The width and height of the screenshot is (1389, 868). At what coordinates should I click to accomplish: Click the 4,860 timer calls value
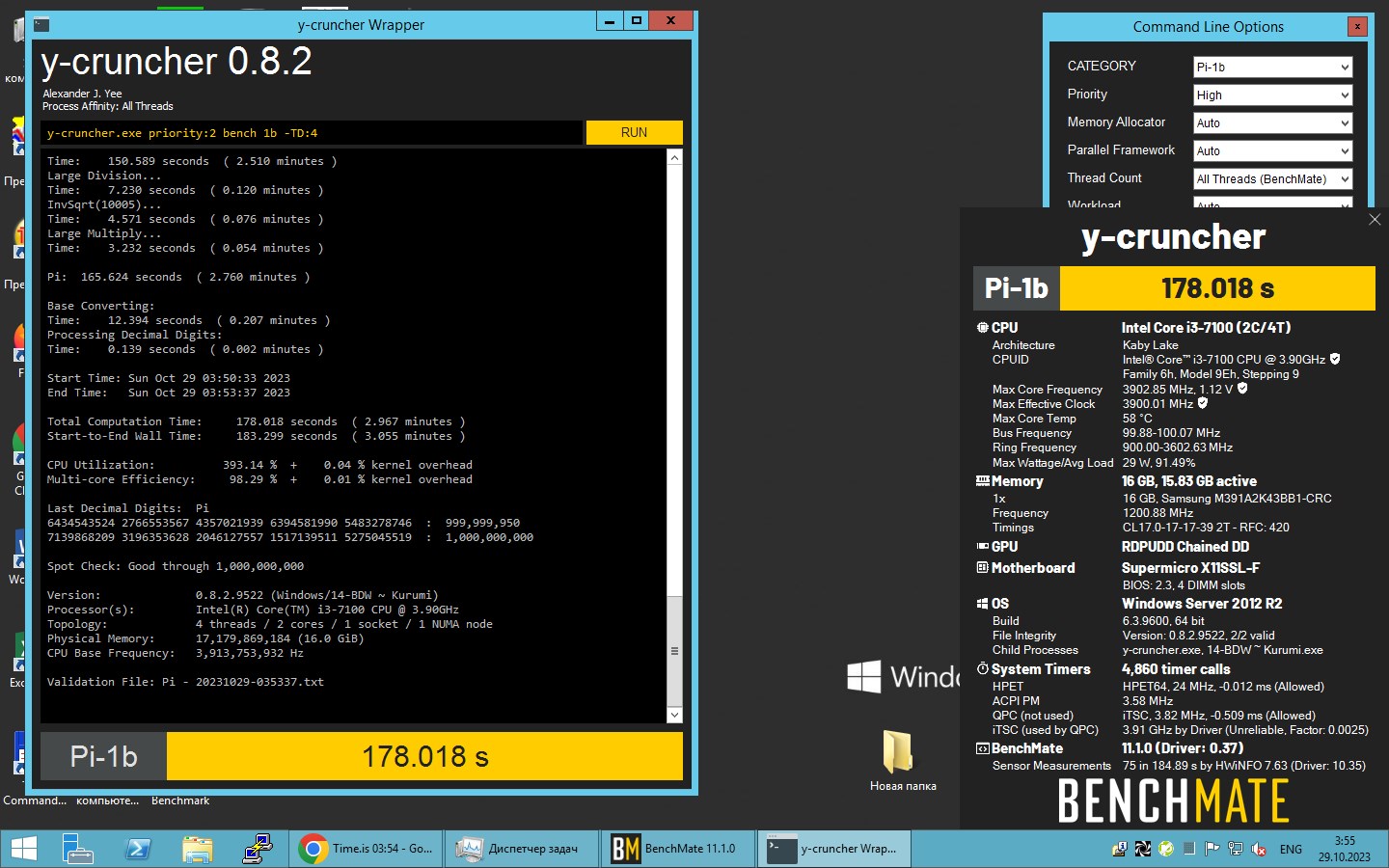(1176, 668)
